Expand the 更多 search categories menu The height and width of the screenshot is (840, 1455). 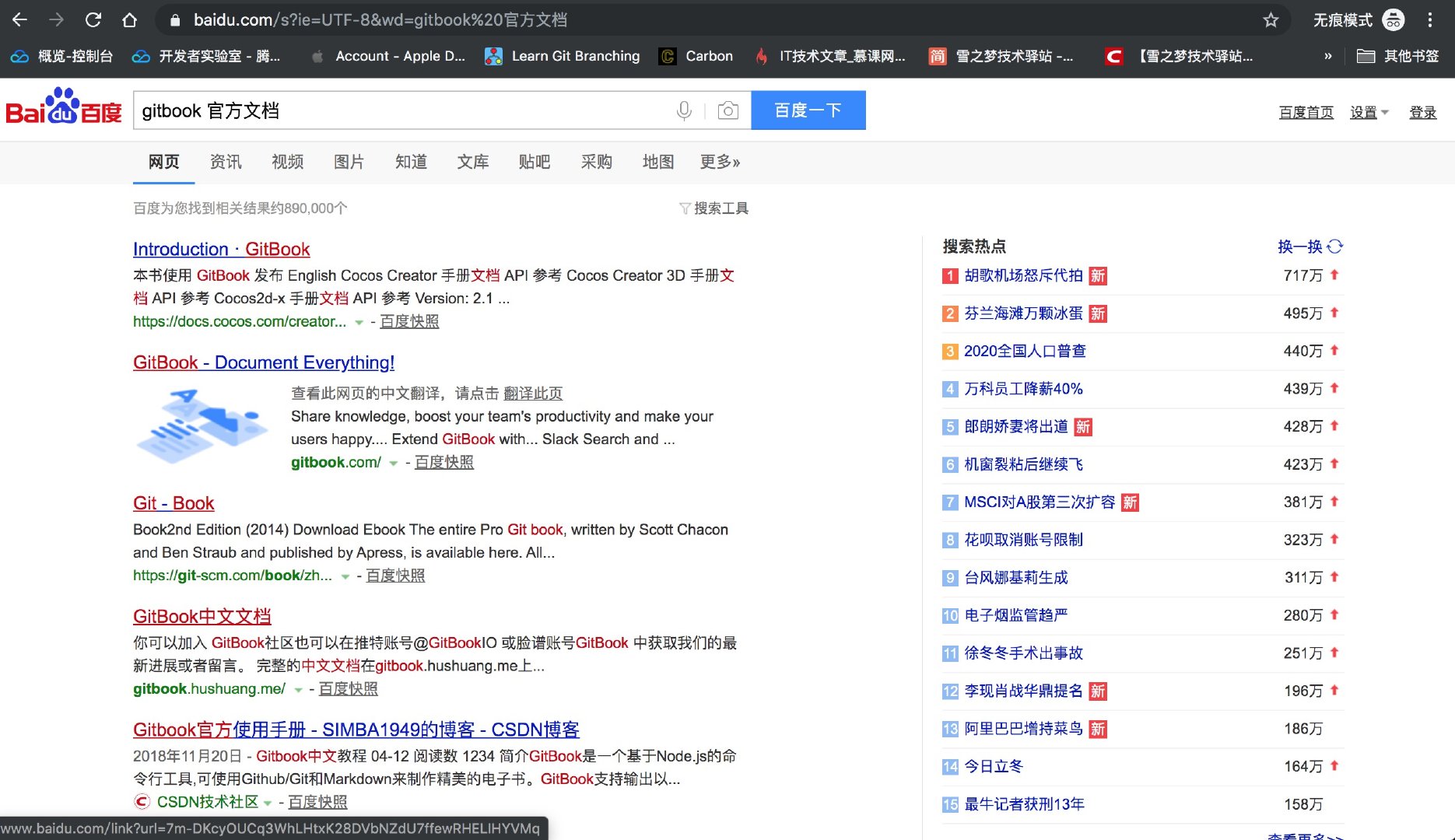(720, 162)
